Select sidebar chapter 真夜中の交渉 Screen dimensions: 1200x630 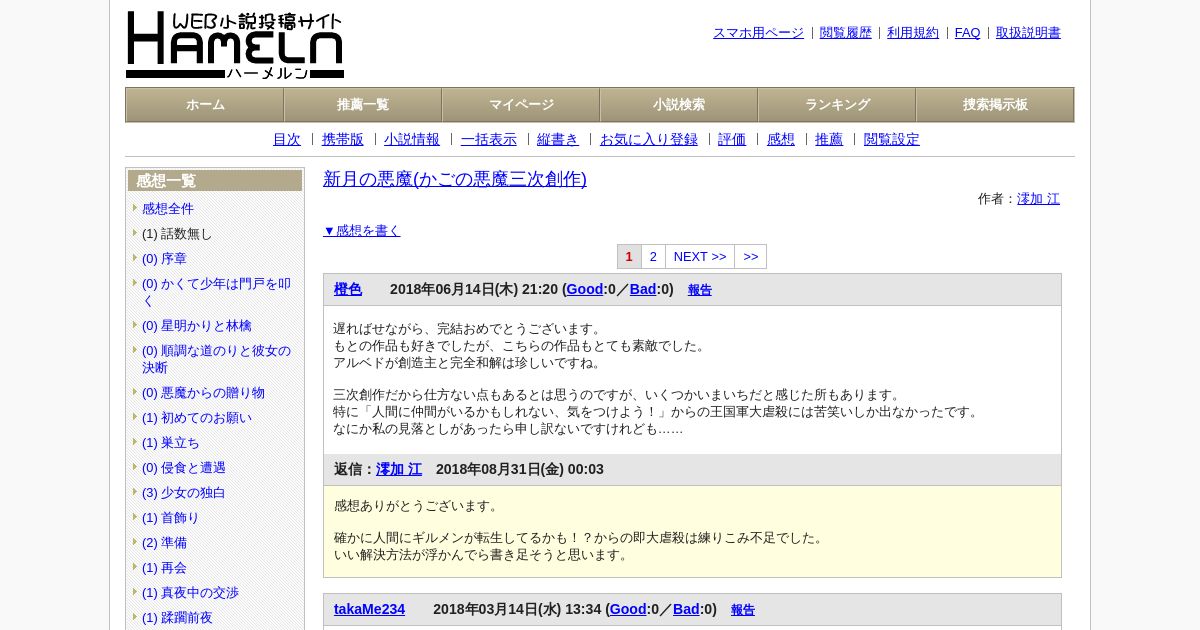[190, 593]
